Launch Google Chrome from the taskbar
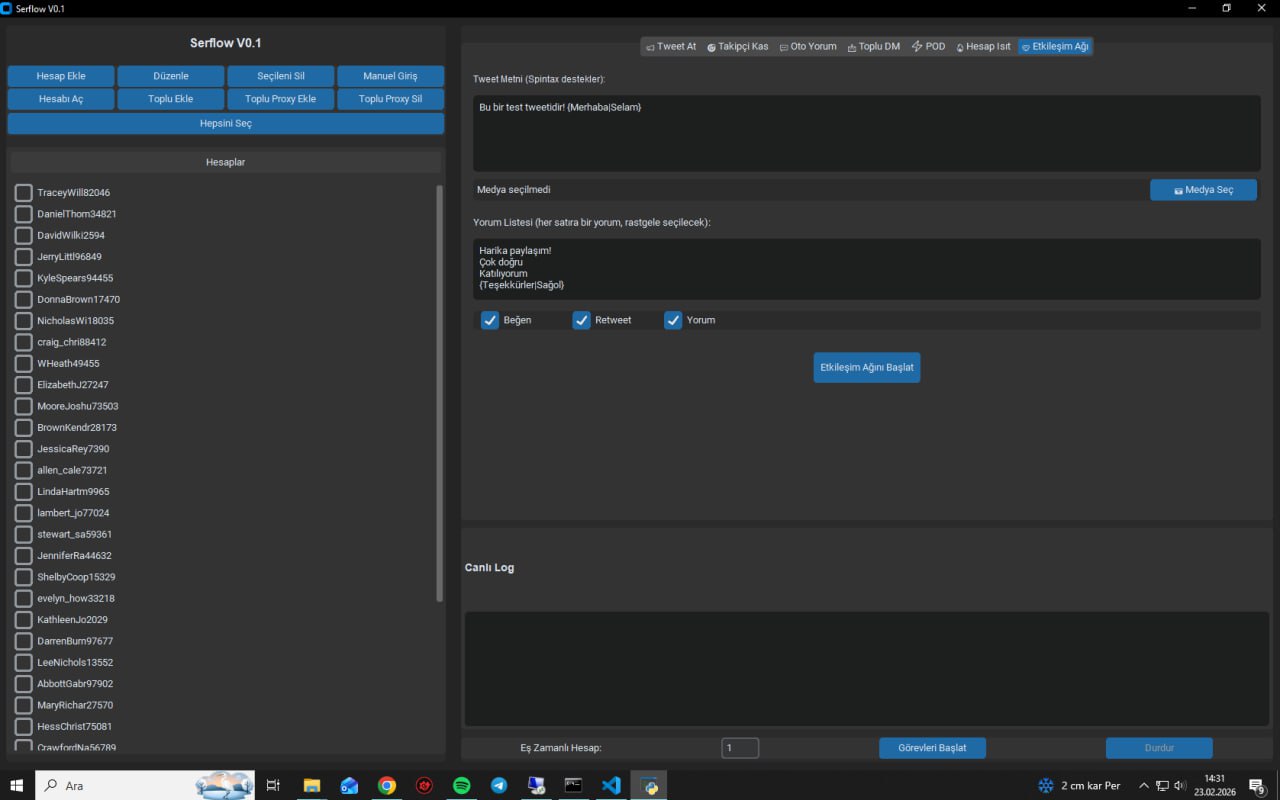Viewport: 1280px width, 800px height. (386, 786)
